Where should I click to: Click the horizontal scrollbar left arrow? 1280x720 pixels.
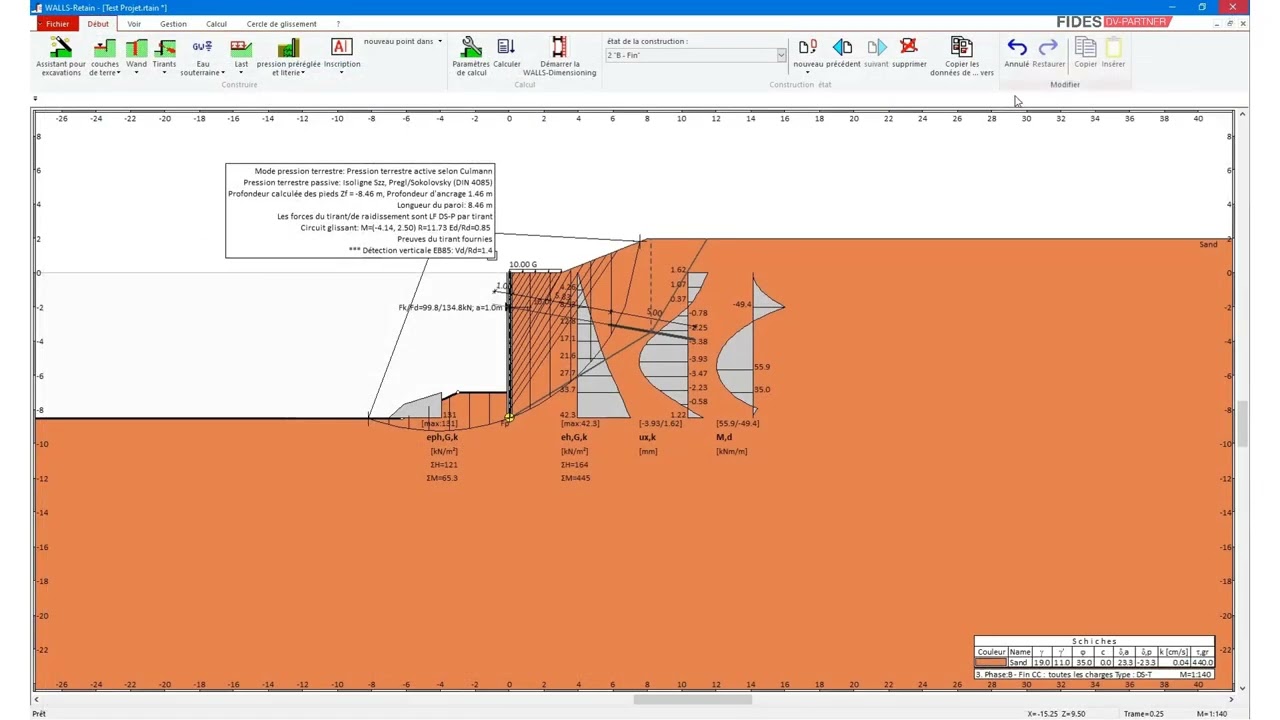click(37, 699)
